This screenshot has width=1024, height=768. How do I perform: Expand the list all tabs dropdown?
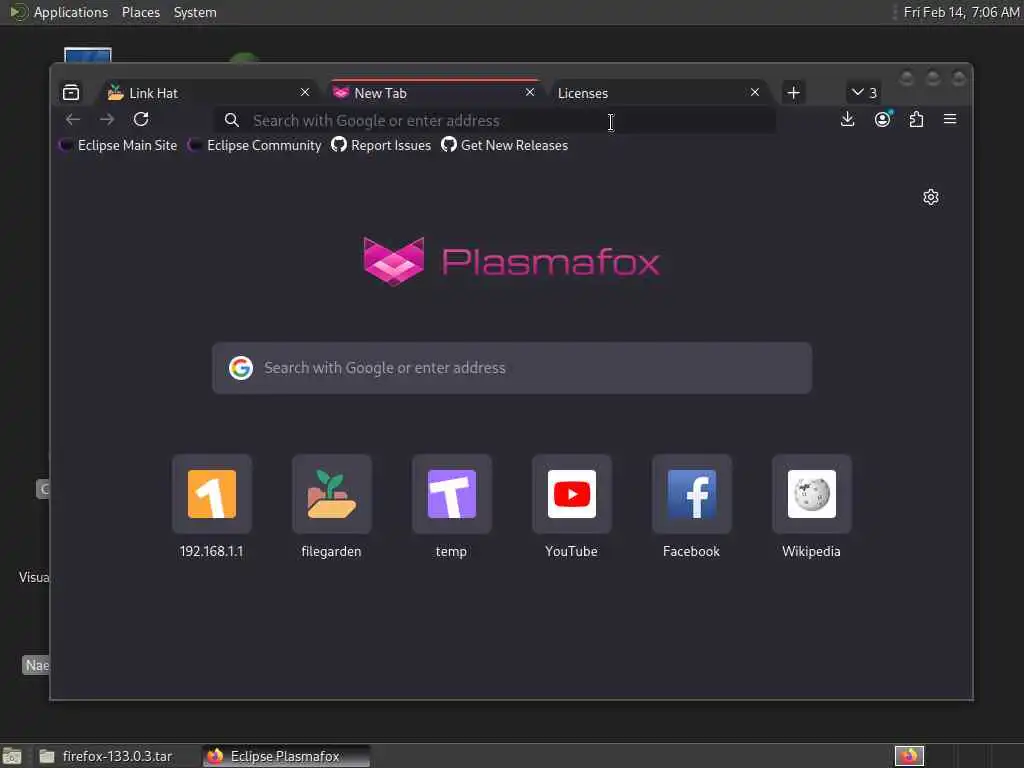tap(864, 93)
